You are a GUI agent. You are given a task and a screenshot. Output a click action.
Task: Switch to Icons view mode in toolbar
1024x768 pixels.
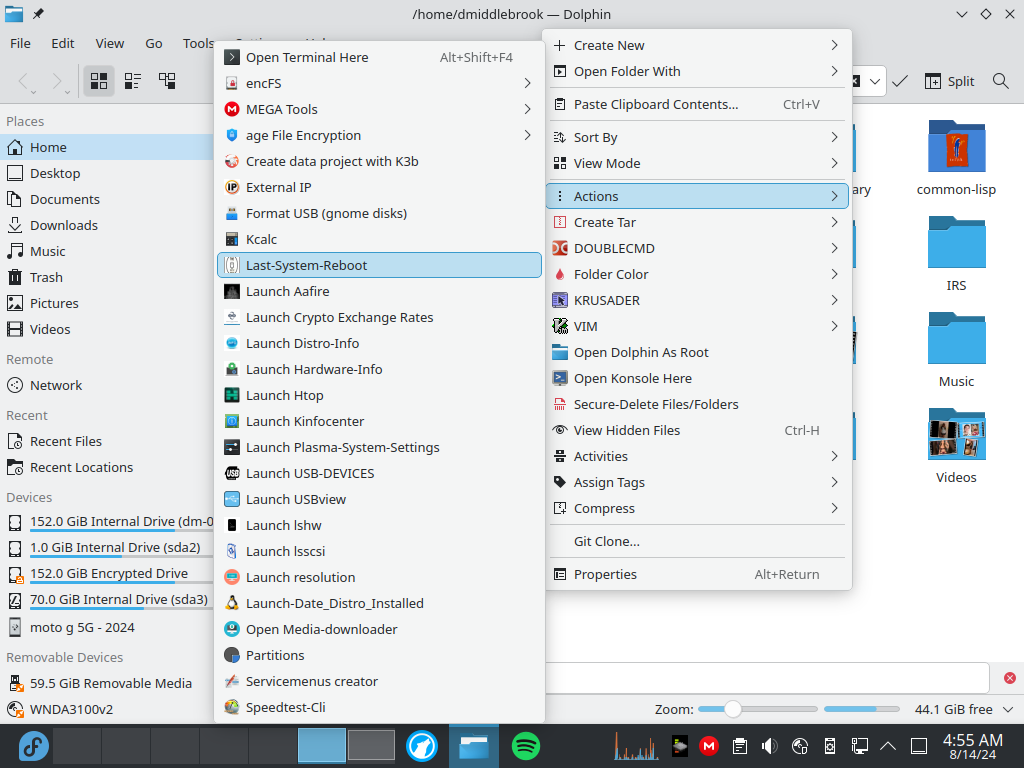click(99, 81)
